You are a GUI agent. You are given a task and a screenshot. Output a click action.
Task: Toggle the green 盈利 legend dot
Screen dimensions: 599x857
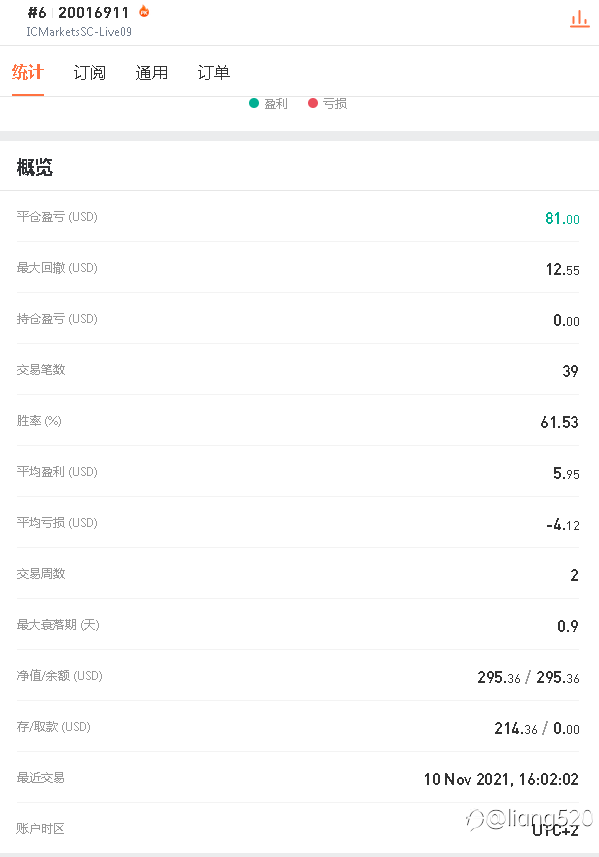tap(254, 103)
